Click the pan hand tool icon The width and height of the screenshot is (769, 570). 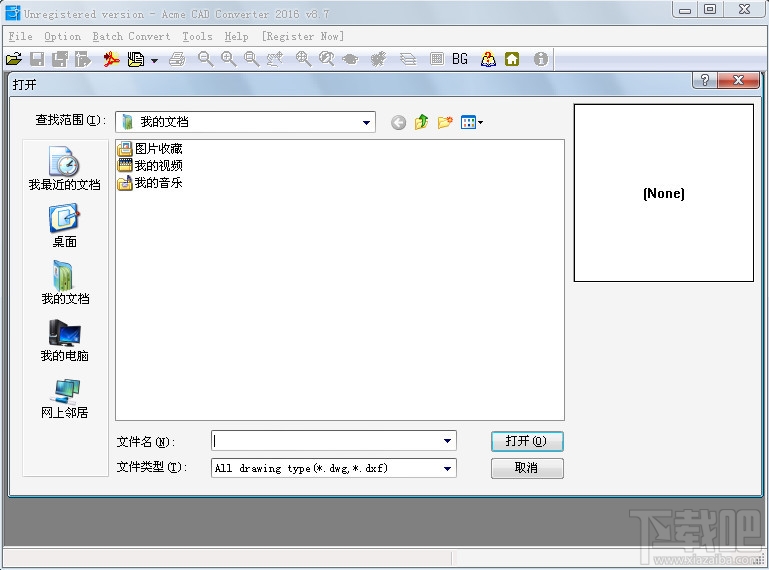[x=275, y=59]
